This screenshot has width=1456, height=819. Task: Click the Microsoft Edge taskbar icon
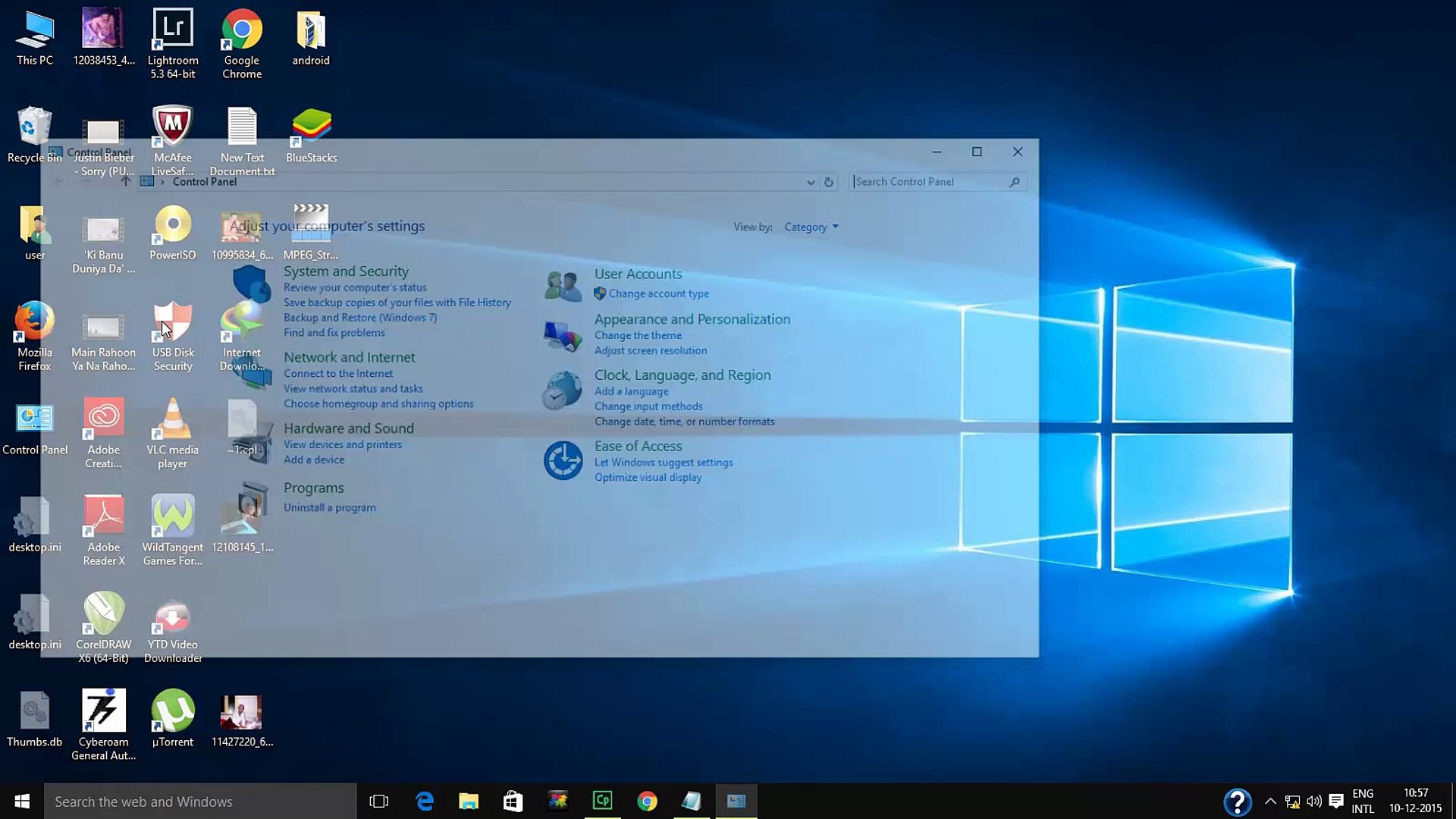point(425,801)
